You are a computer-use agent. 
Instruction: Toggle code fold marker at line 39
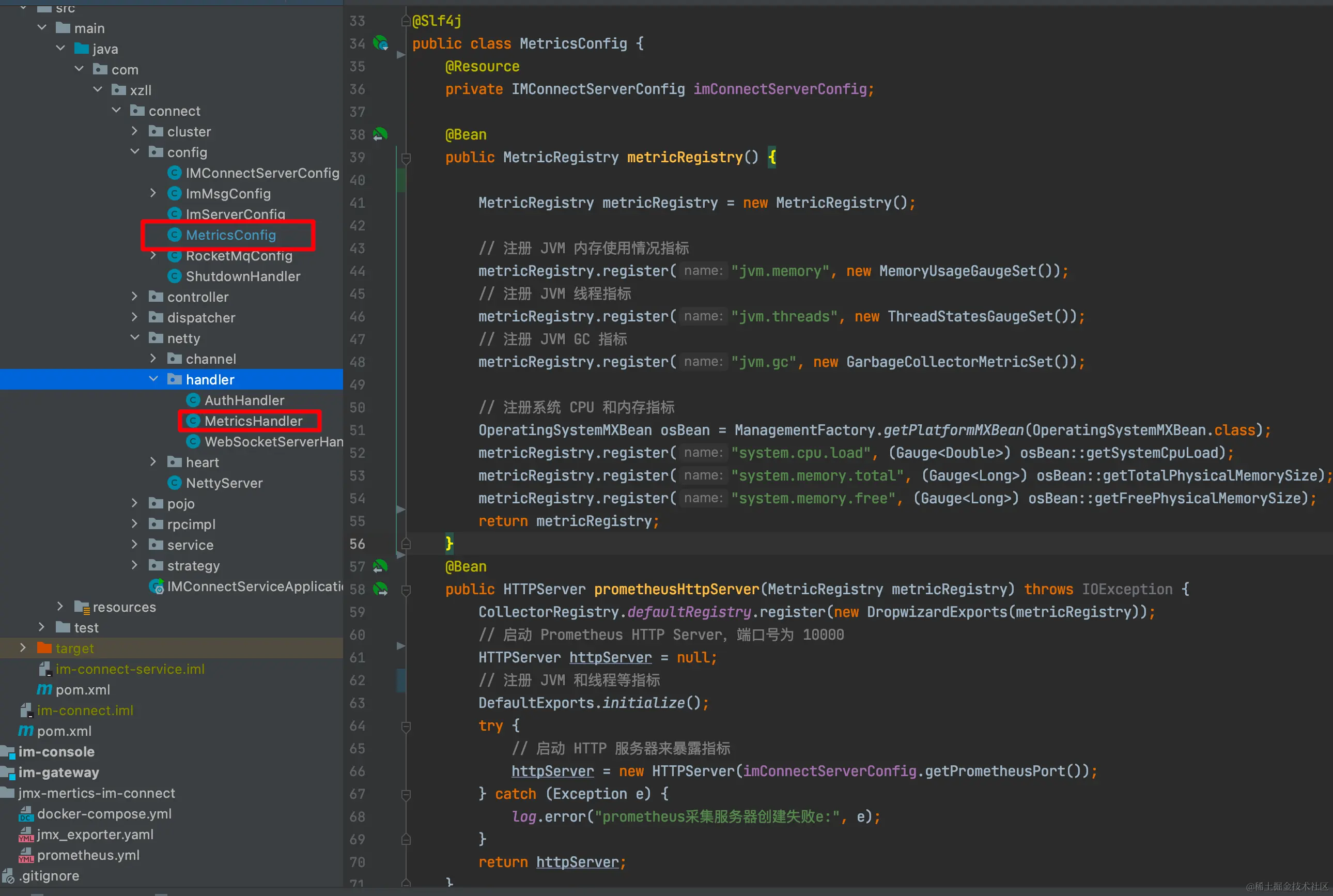[x=406, y=158]
